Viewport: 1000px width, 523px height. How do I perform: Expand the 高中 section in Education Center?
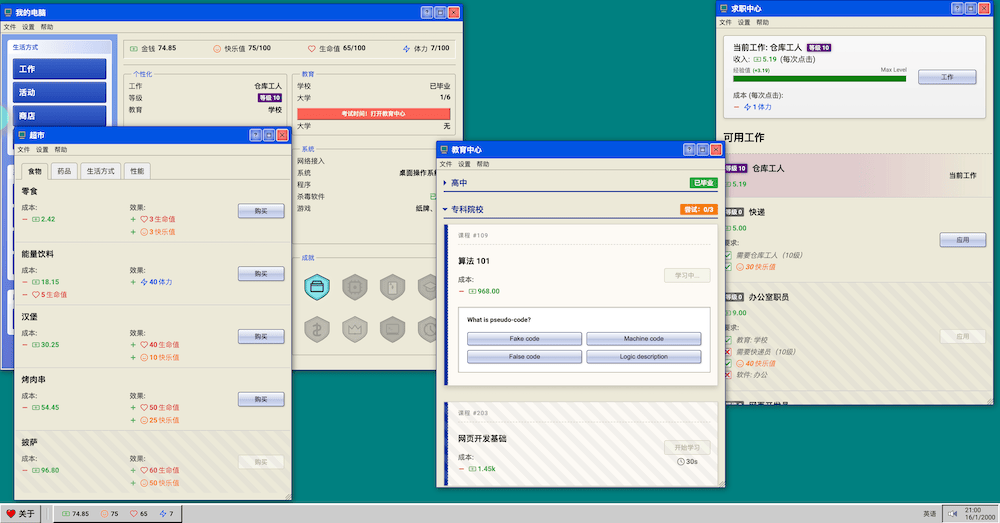tap(445, 183)
